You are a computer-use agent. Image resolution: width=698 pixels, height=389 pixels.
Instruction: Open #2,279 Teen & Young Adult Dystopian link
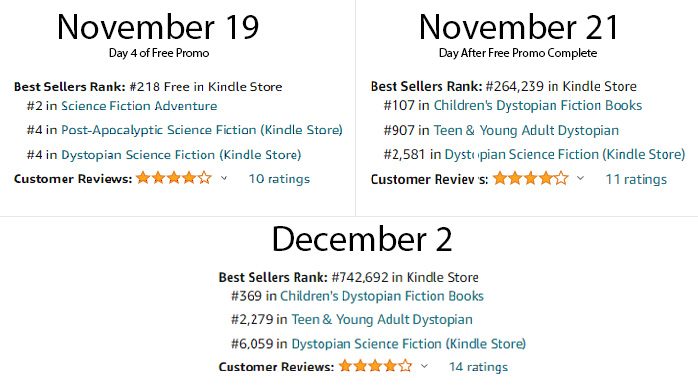(382, 320)
